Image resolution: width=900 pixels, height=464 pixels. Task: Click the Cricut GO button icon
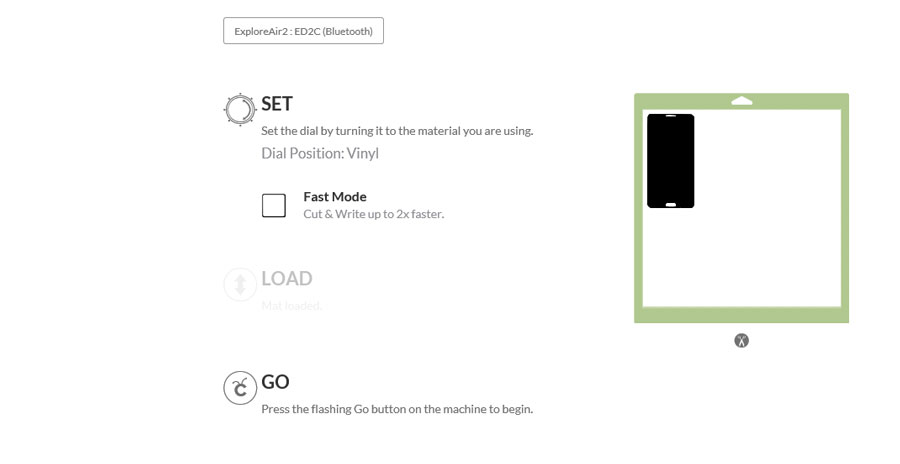pos(240,388)
